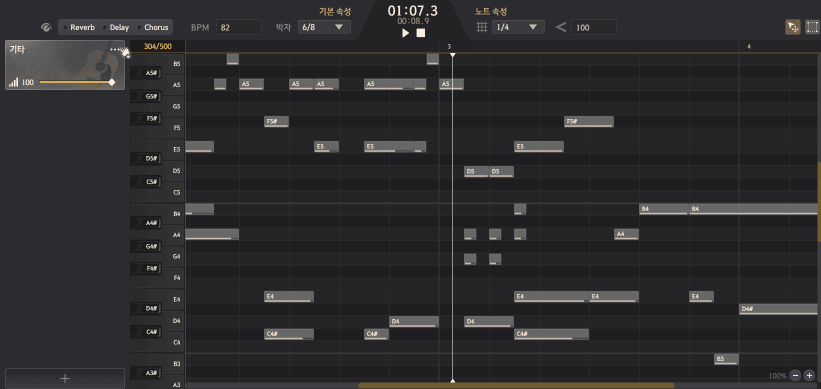The height and width of the screenshot is (389, 821).
Task: Click the B3 piano key
Action: point(173,363)
